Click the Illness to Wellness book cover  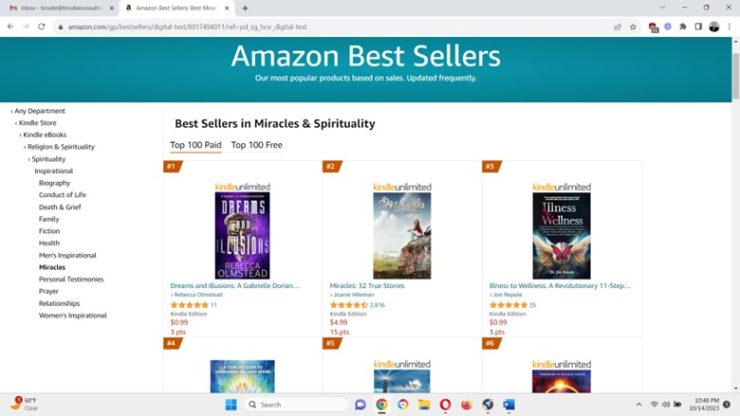click(561, 236)
